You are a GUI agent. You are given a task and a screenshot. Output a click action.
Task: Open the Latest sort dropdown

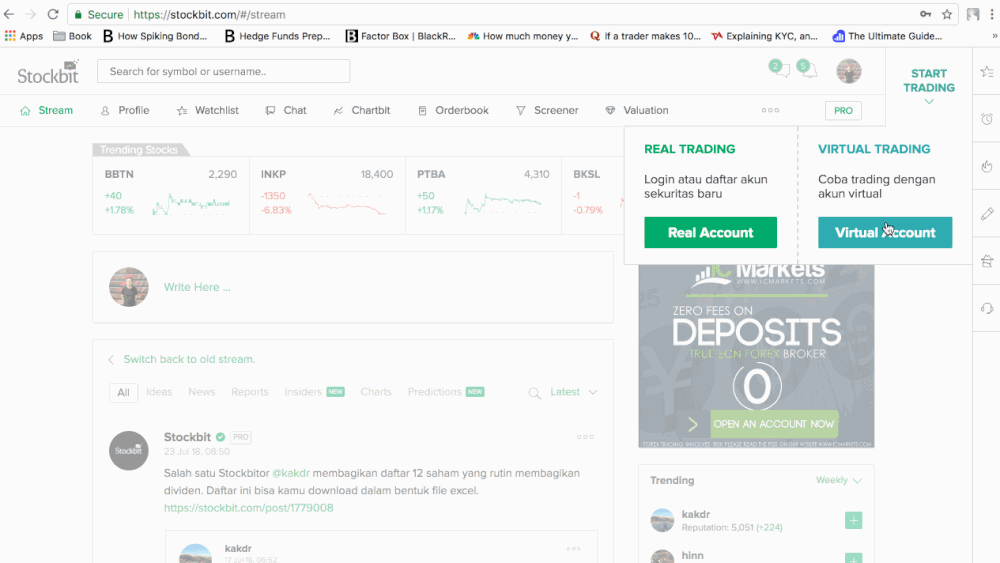(x=573, y=392)
